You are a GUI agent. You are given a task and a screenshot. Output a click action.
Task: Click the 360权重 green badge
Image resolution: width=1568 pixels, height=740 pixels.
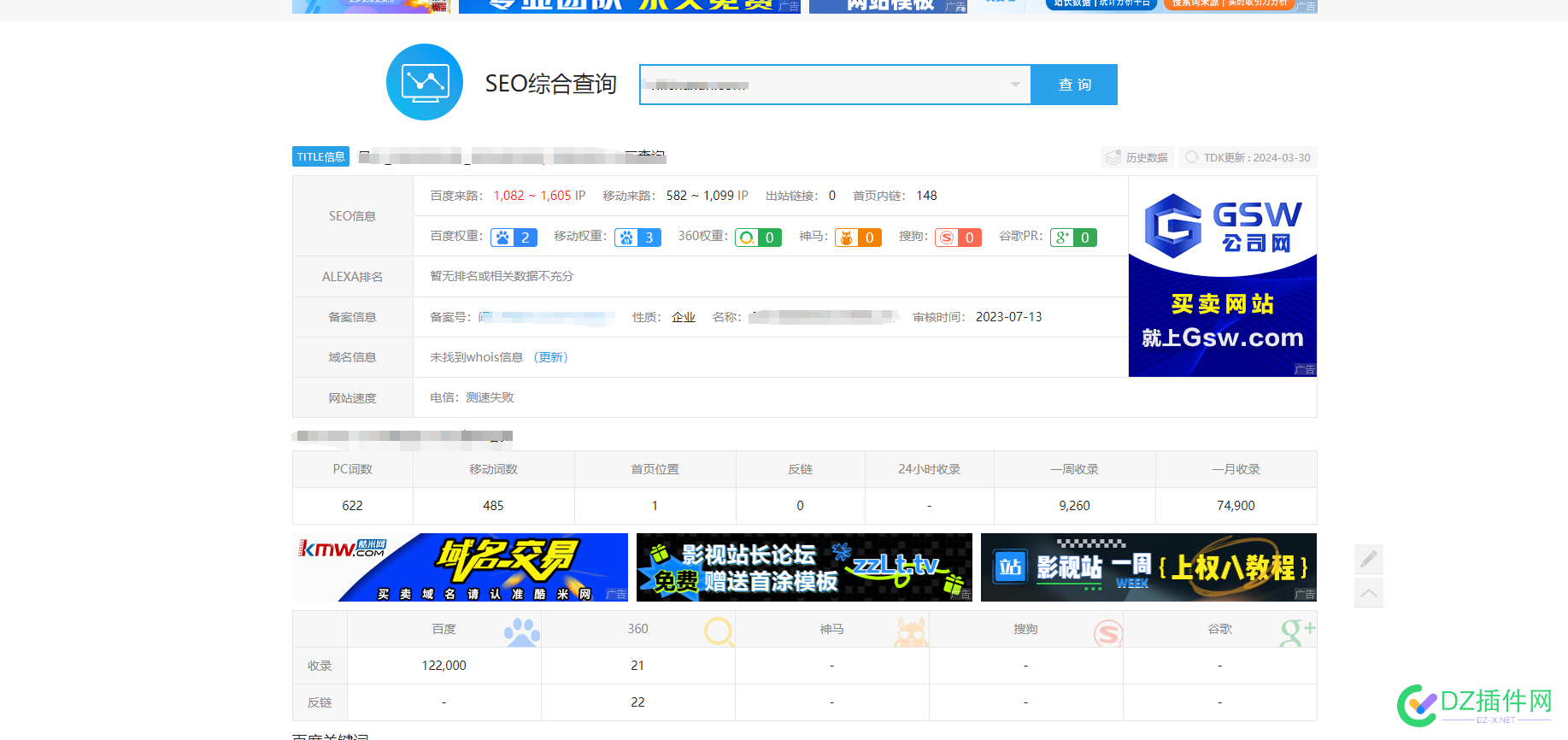click(x=758, y=238)
